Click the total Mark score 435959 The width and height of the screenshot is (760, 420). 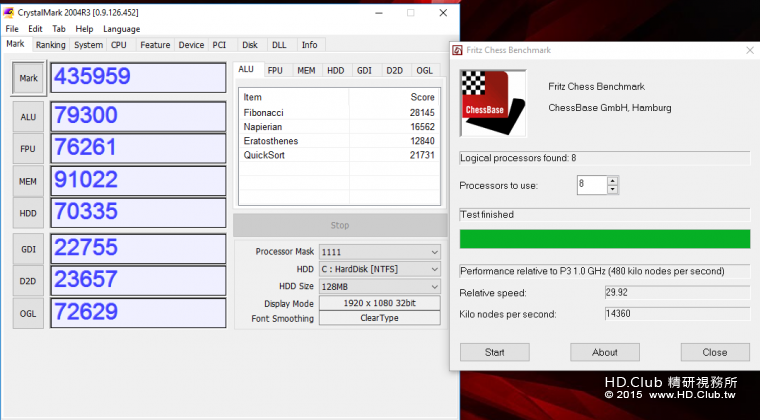click(138, 78)
